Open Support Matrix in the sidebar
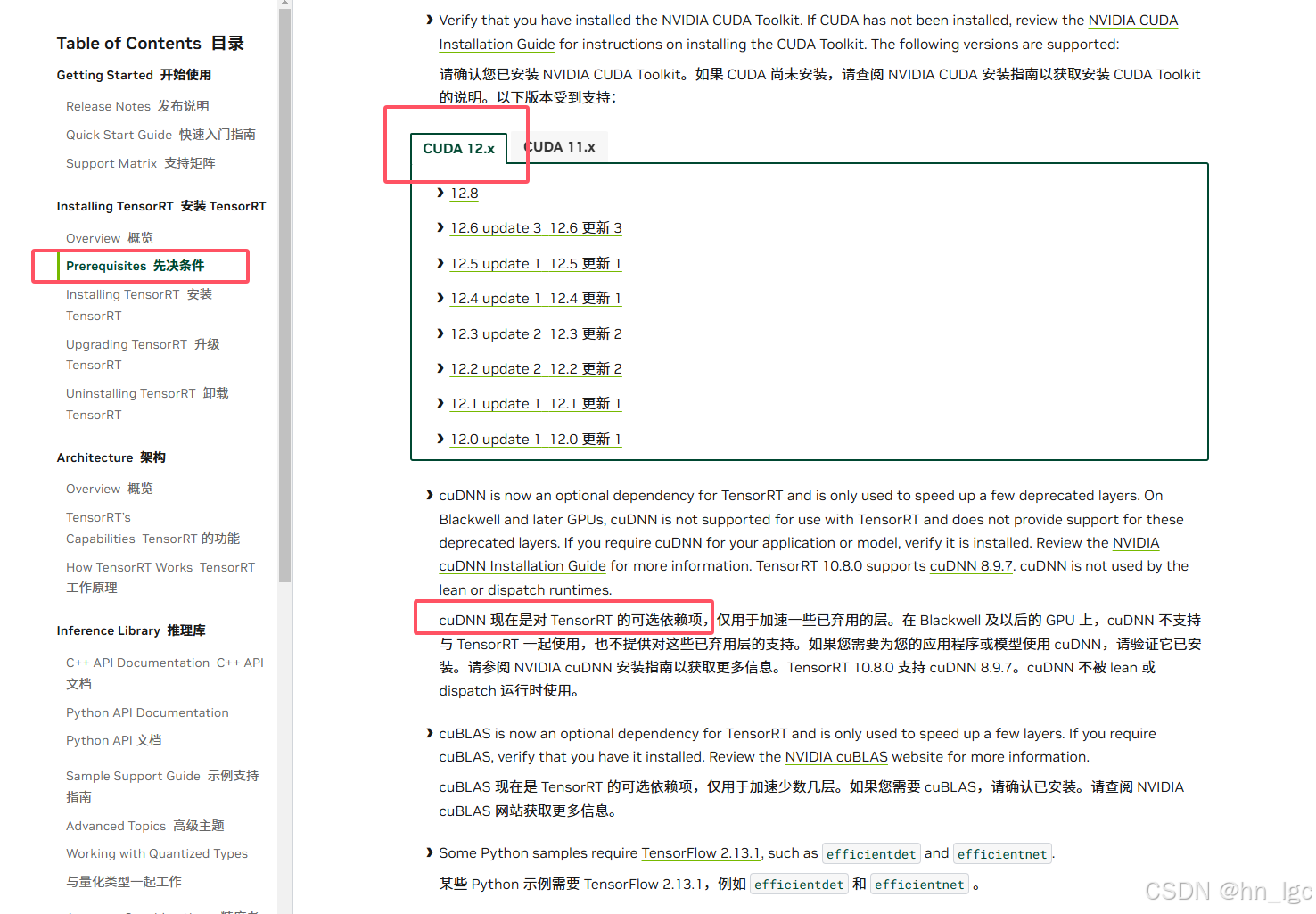Viewport: 1316px width, 914px height. 140,163
